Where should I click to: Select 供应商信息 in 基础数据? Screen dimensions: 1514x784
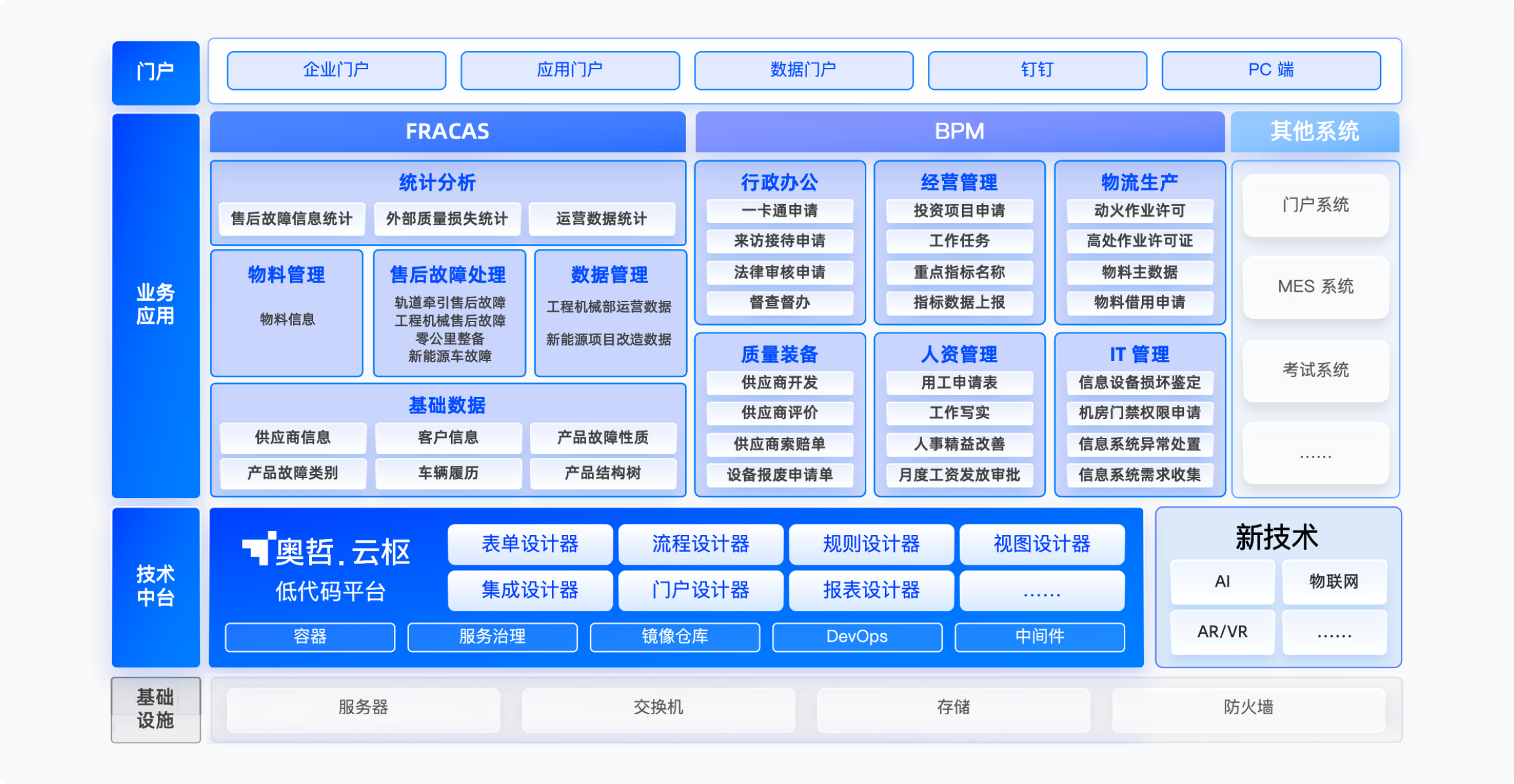(293, 438)
